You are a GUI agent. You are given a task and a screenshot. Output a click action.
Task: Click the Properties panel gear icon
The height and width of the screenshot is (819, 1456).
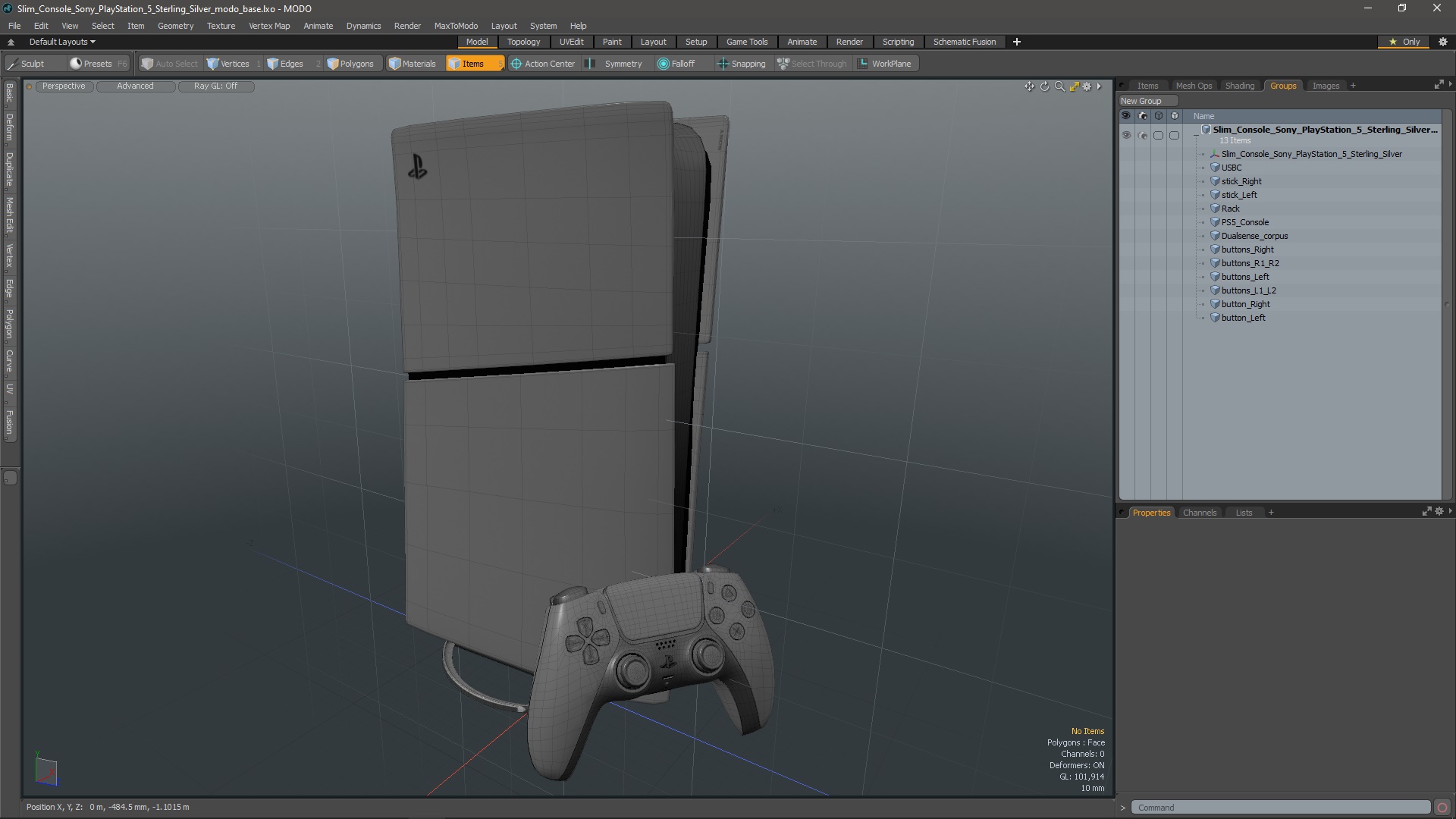tap(1439, 512)
